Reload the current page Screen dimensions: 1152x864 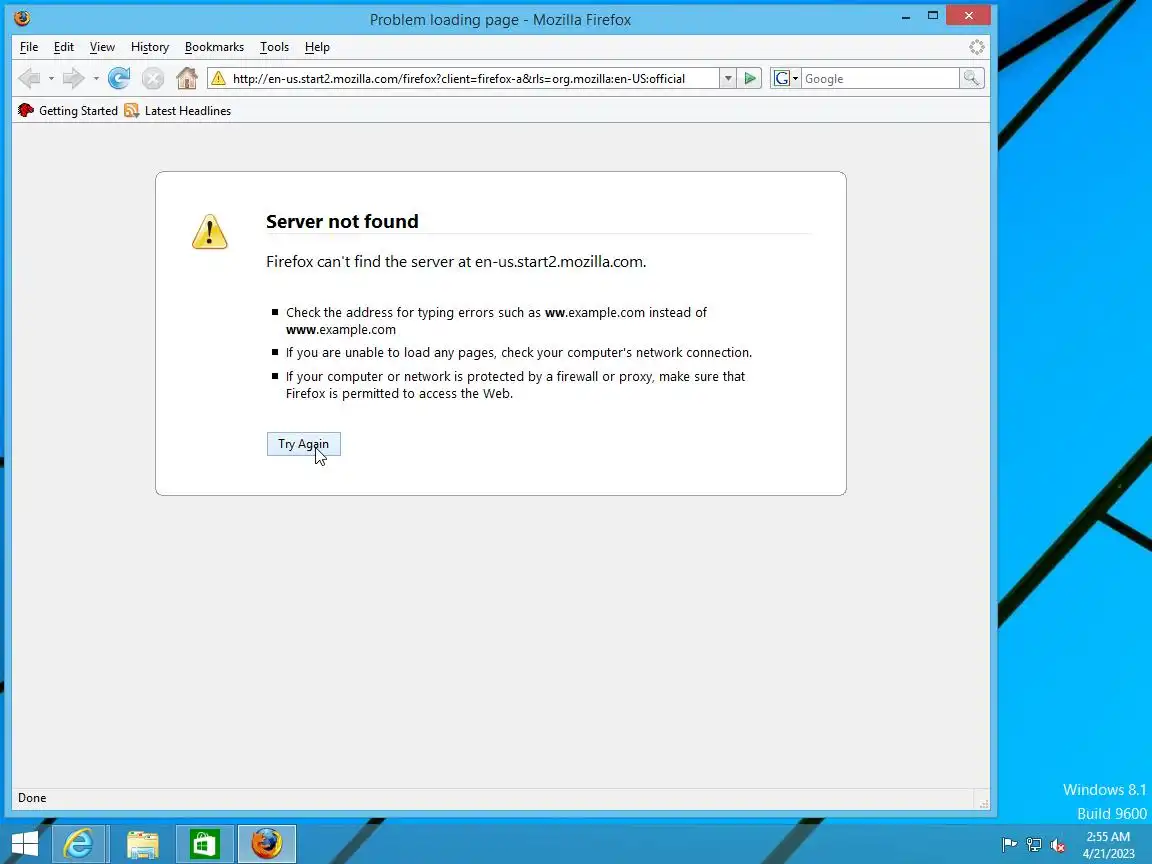[x=119, y=78]
